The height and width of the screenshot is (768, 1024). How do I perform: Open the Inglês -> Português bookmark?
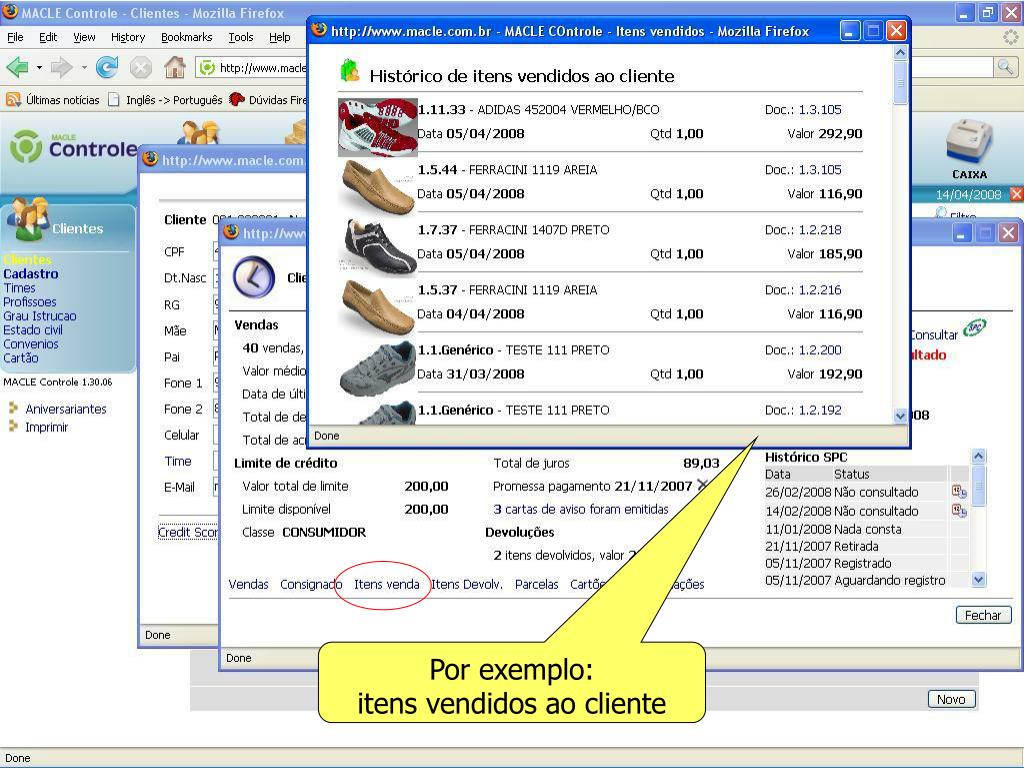(165, 100)
